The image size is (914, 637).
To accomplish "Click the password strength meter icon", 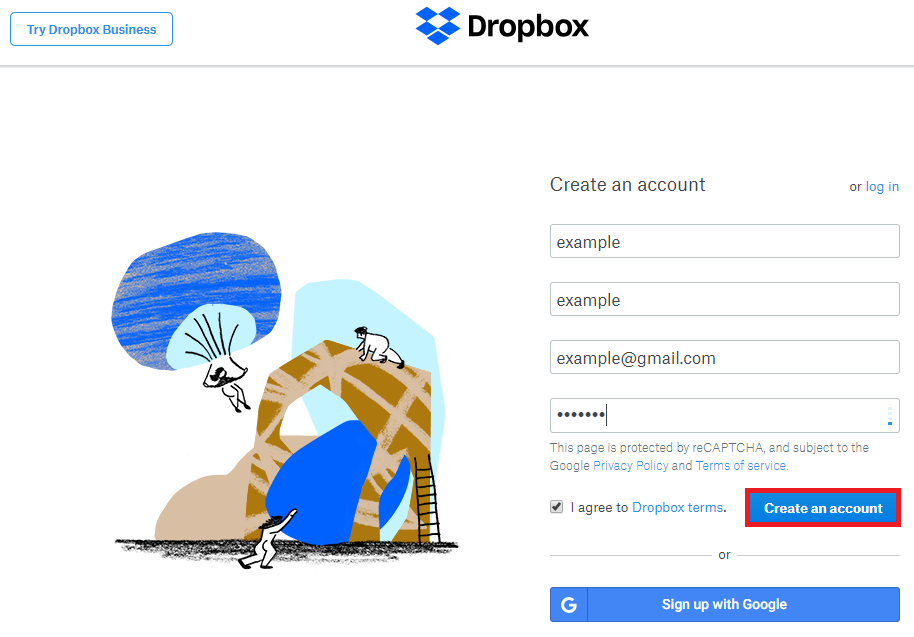I will pyautogui.click(x=890, y=416).
